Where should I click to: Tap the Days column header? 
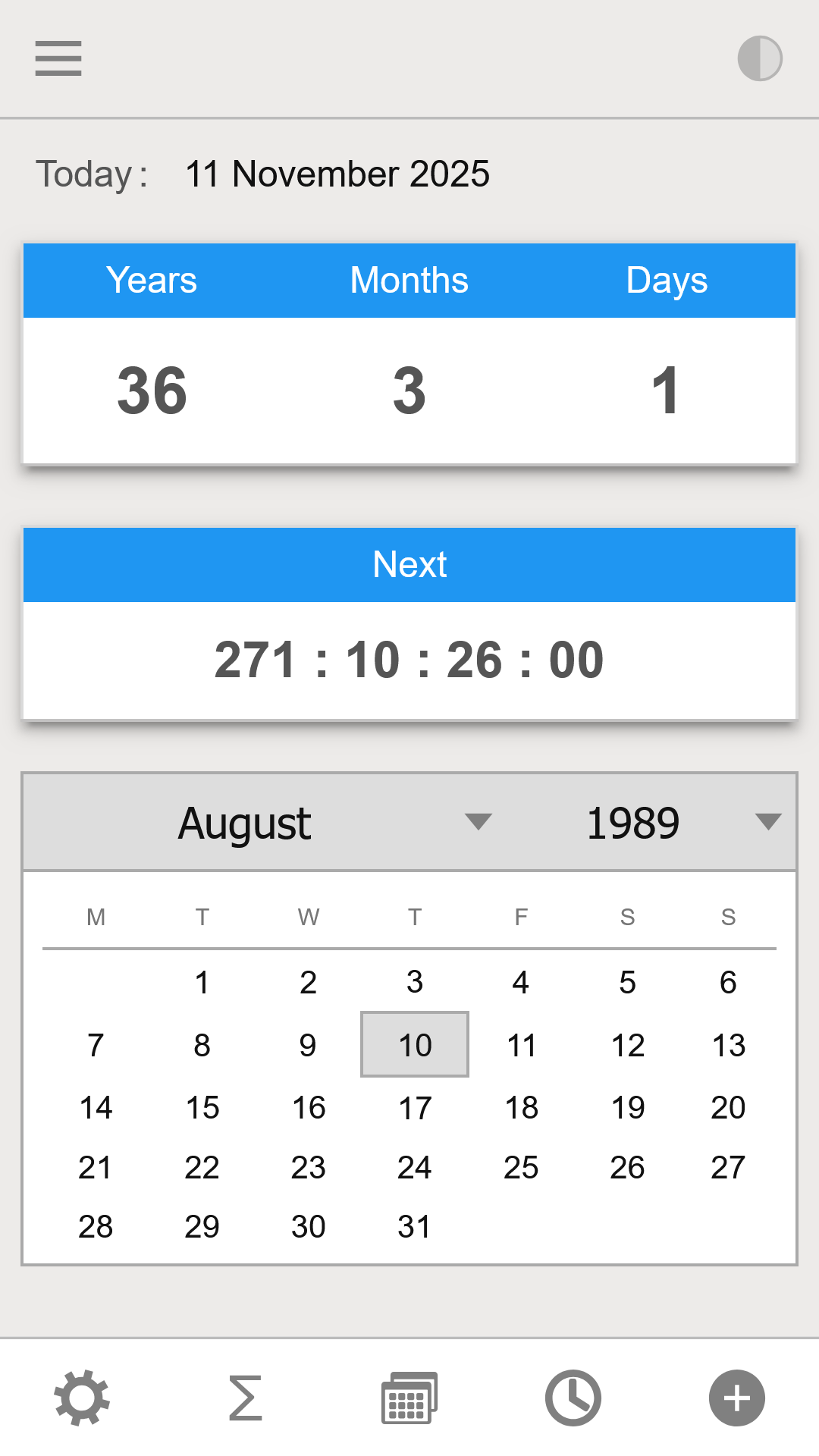click(667, 281)
